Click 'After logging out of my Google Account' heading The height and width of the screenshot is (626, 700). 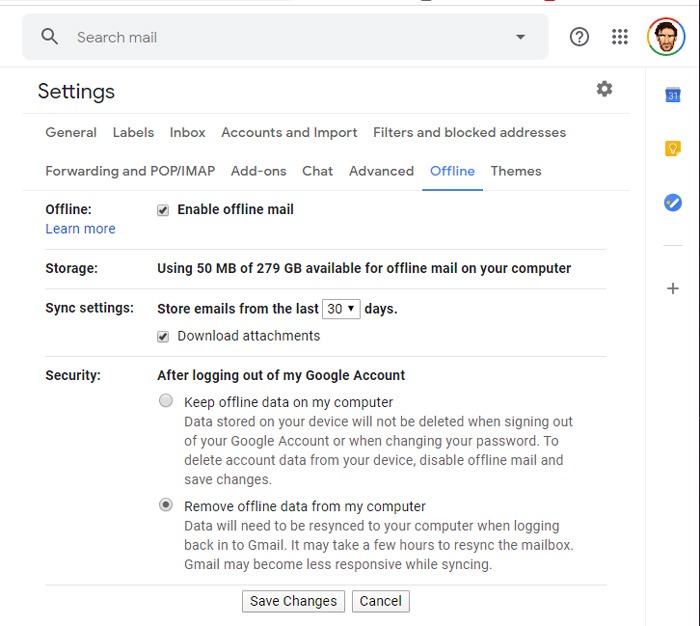[x=281, y=375]
